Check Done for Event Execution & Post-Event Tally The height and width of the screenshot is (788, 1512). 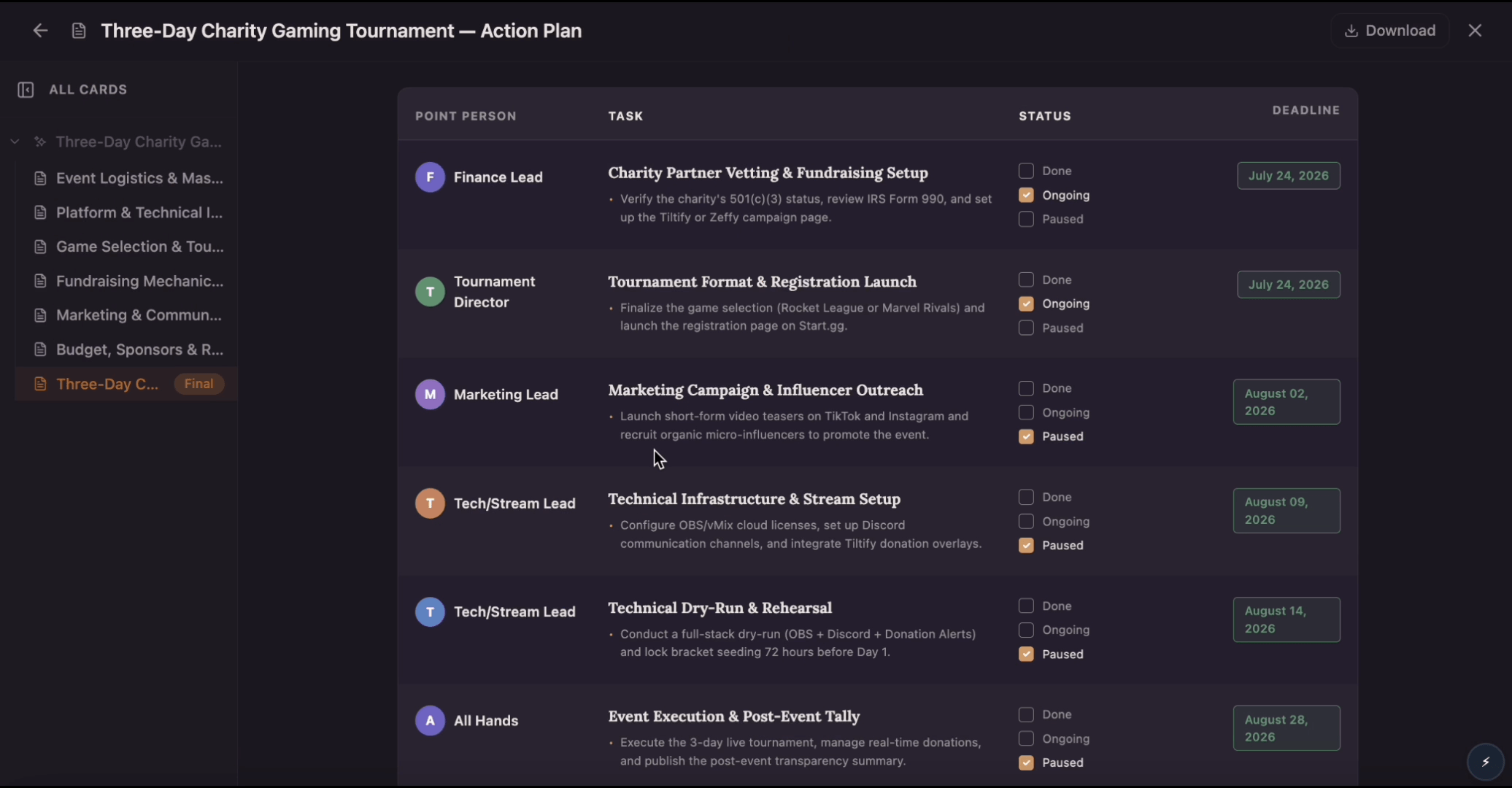tap(1026, 714)
